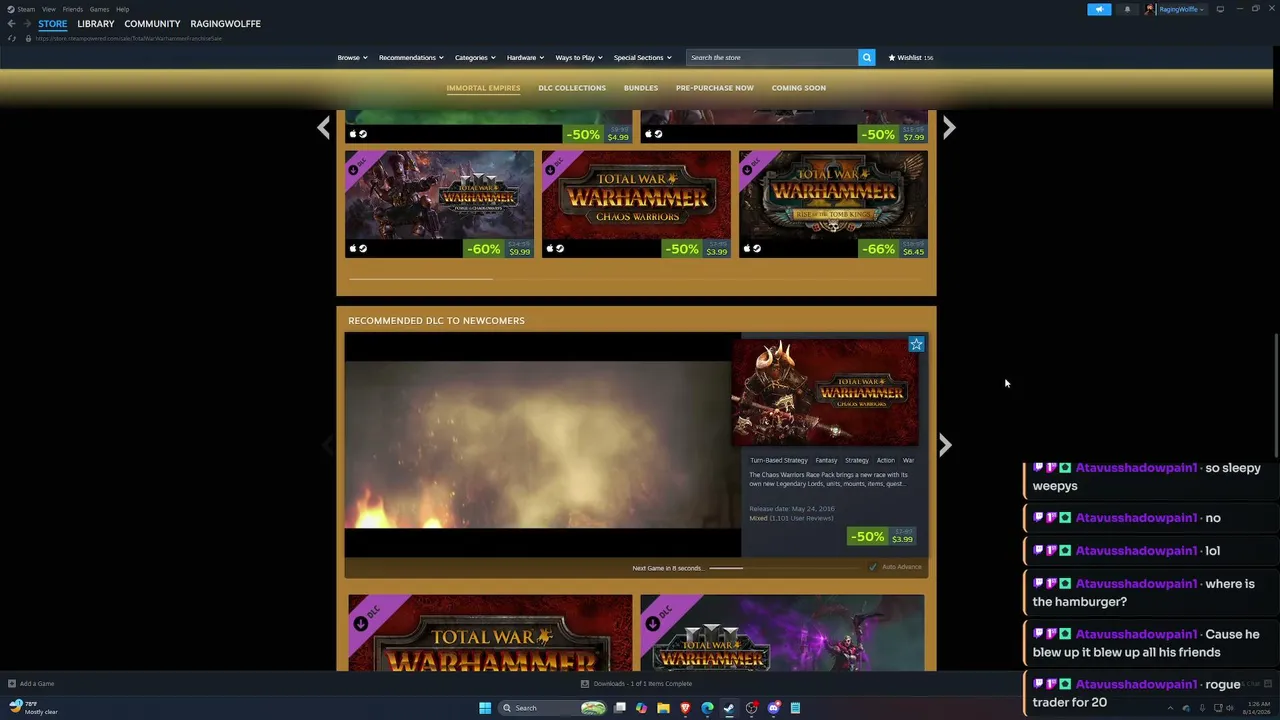
Task: Open the taskbar clock showing 1:26 AM
Action: [x=1257, y=708]
